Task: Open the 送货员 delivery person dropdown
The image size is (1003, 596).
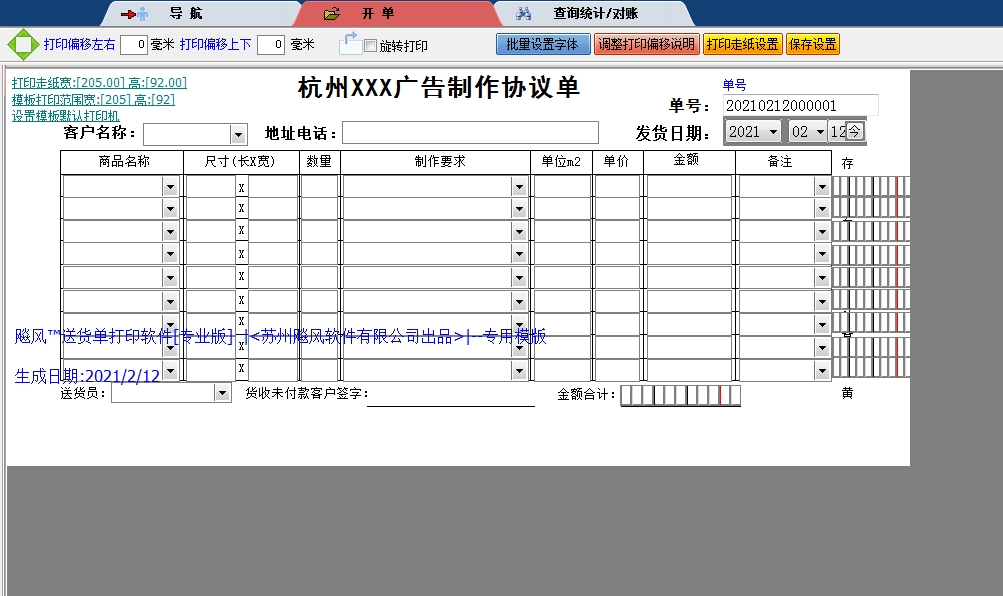Action: pyautogui.click(x=222, y=392)
